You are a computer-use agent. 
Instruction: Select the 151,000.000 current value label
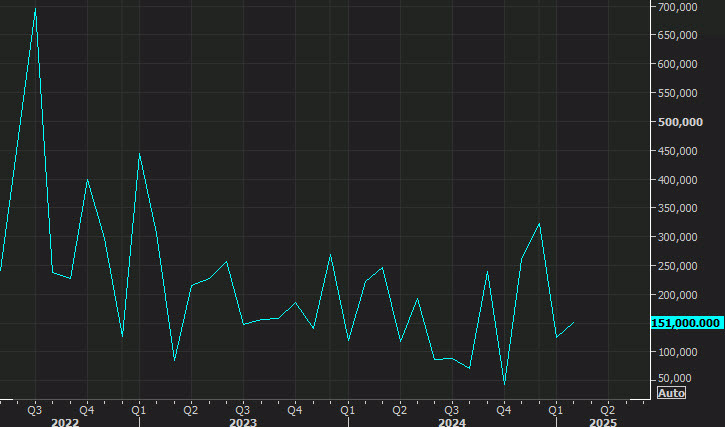pos(688,323)
